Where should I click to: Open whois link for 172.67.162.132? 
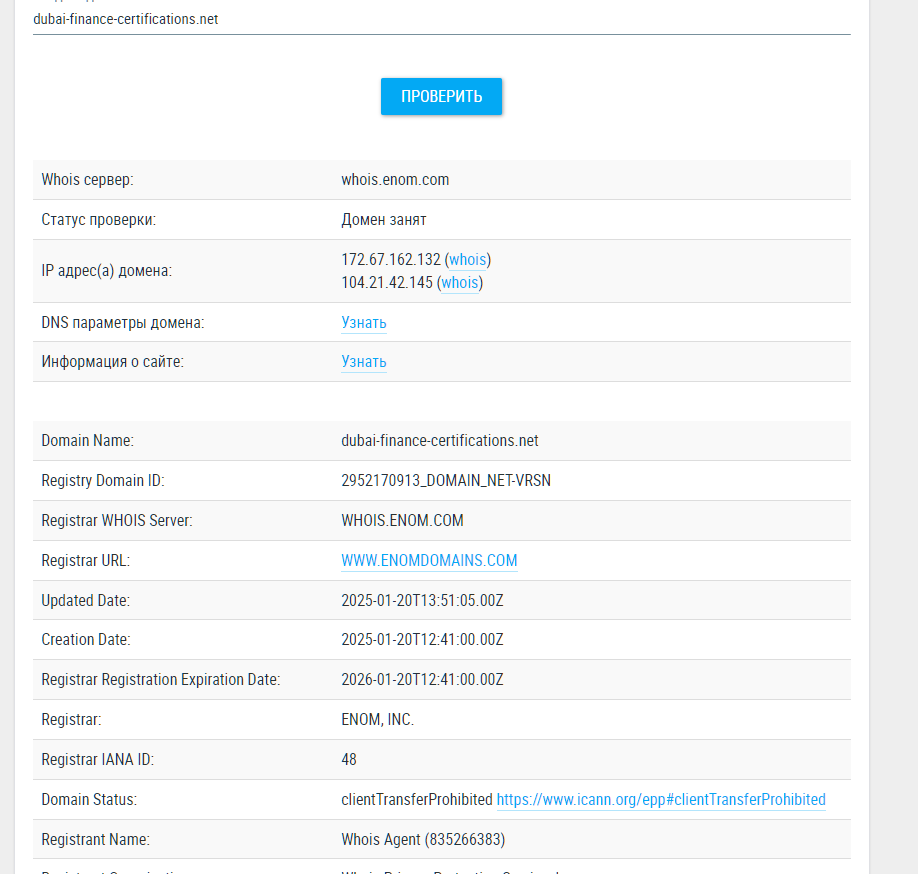[468, 259]
